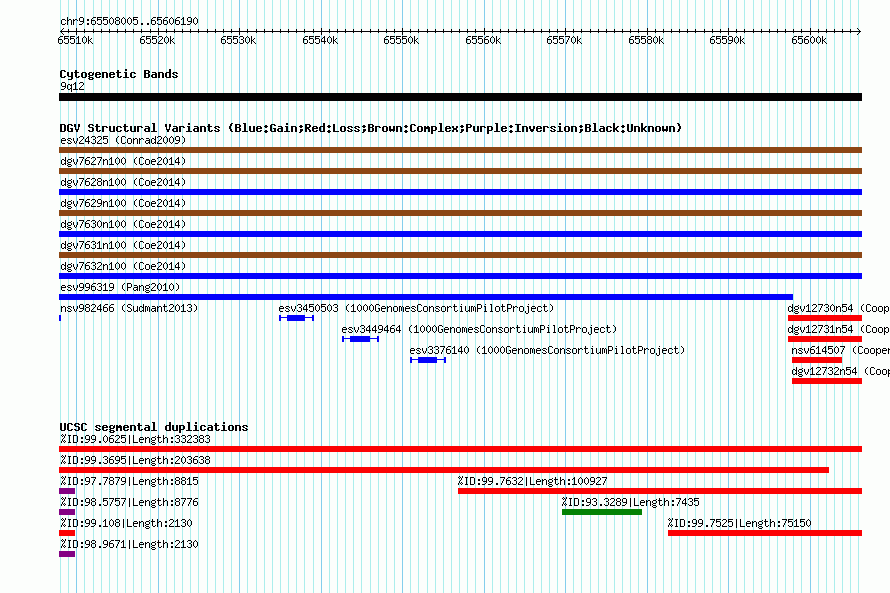Open the nsv982466 (Sudmant2013) label
The height and width of the screenshot is (593, 890).
(x=129, y=308)
